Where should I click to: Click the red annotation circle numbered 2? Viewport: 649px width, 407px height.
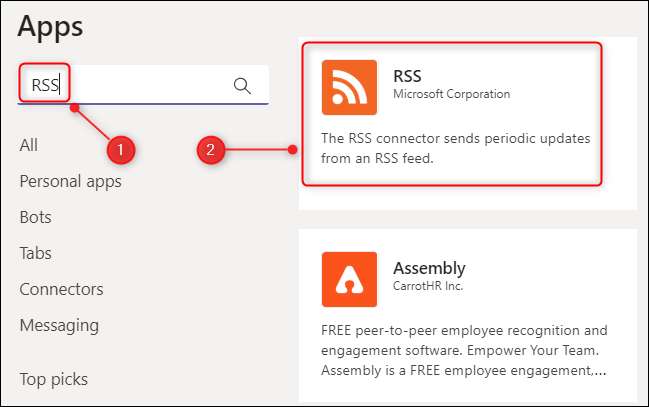210,151
